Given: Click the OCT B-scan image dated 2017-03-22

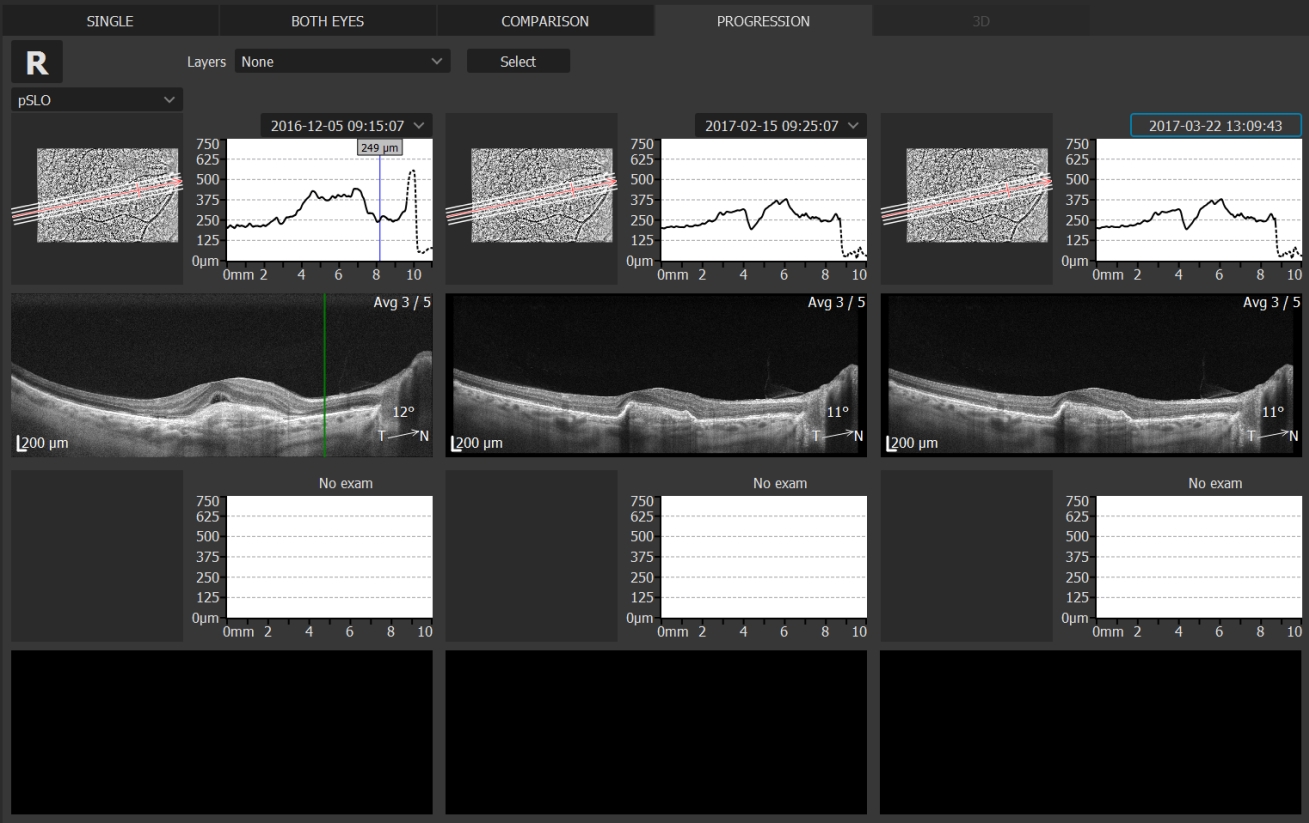Looking at the screenshot, I should [x=1091, y=375].
